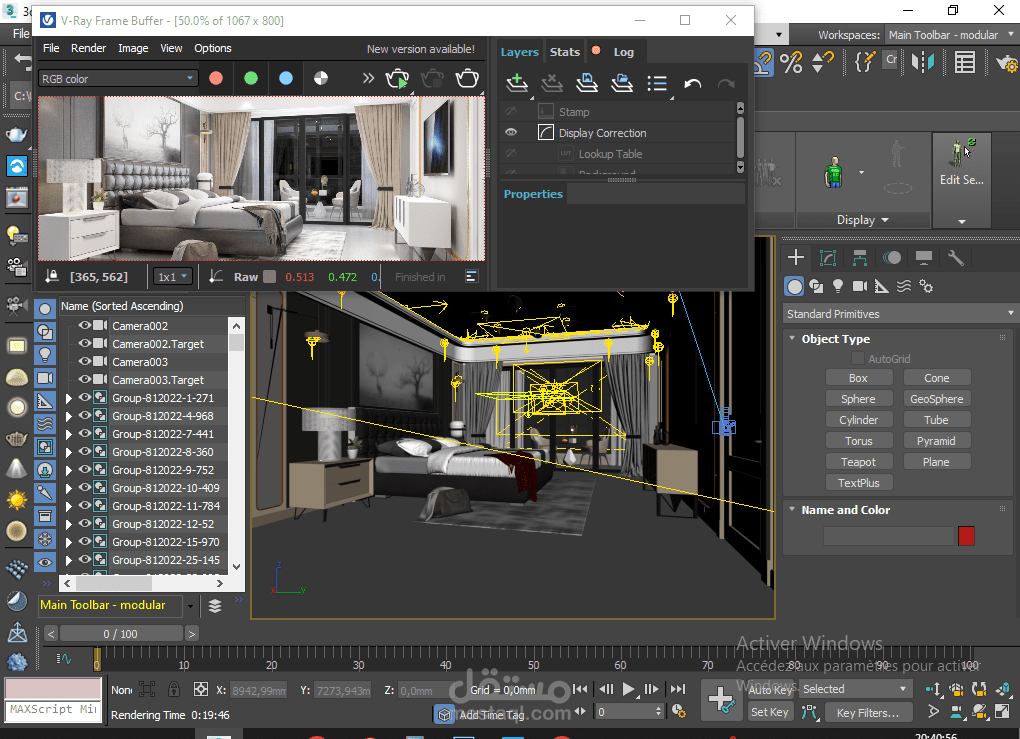Click the render last teapot icon

click(x=467, y=79)
